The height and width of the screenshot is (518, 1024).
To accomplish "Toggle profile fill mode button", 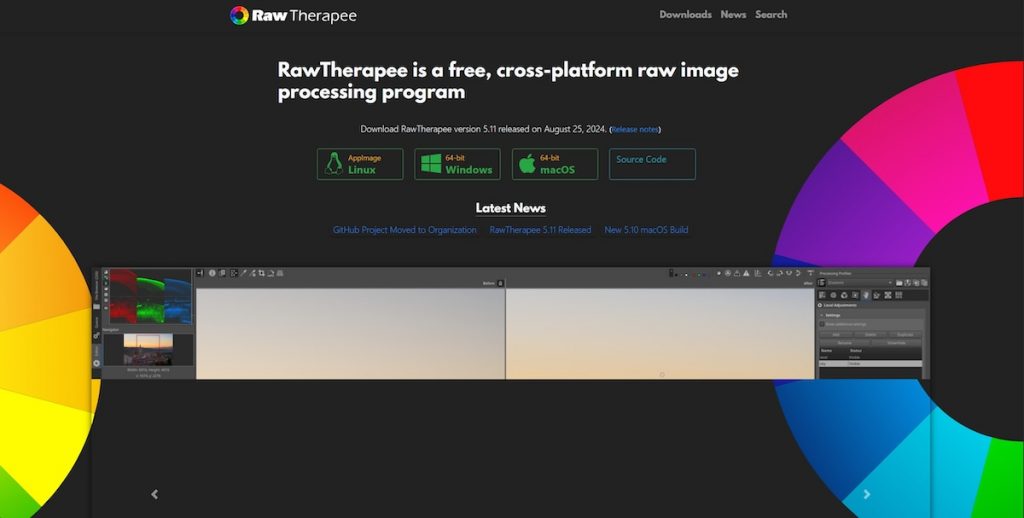I will pos(822,283).
